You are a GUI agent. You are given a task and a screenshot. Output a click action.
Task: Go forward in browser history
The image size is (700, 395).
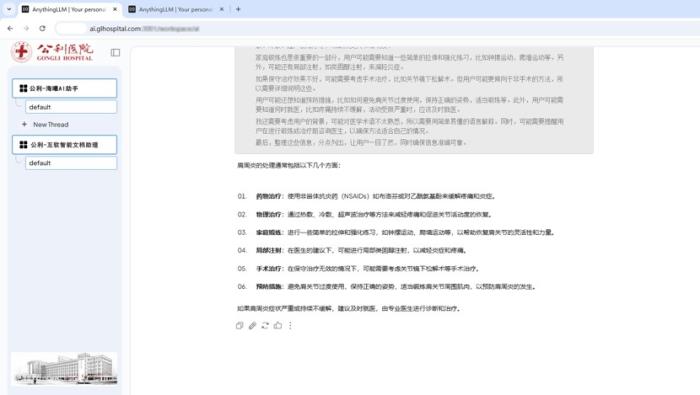click(x=26, y=28)
